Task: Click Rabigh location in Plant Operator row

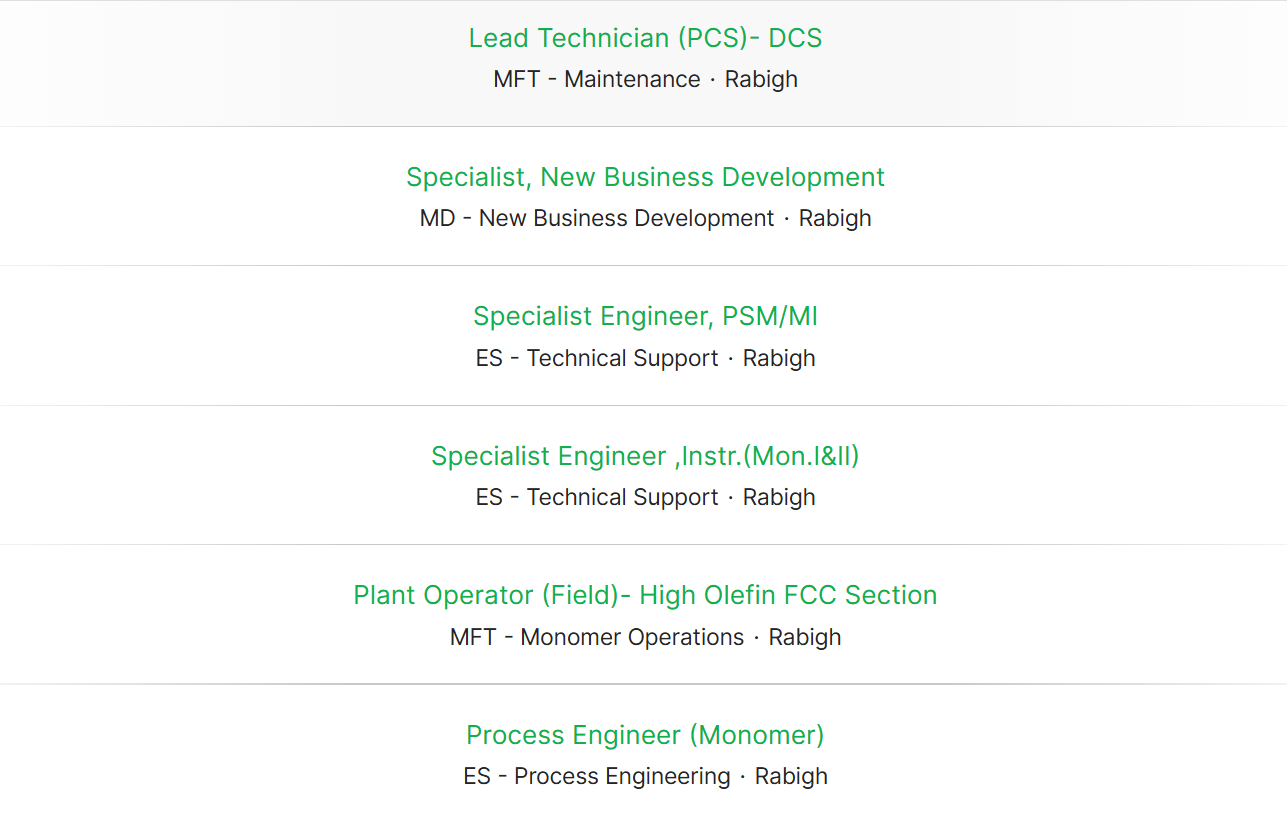Action: (805, 637)
